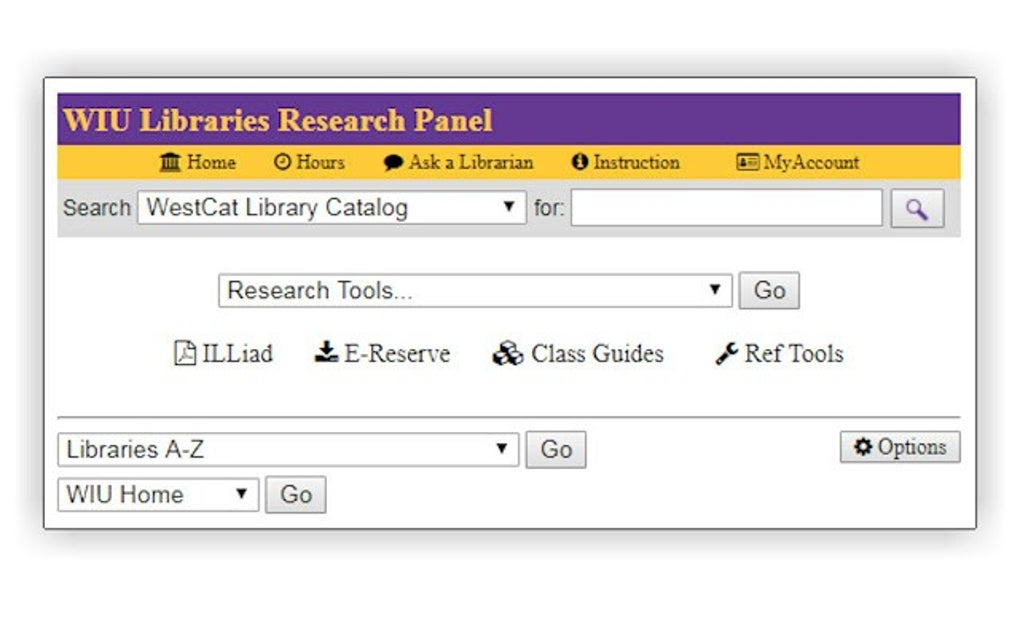Click the Options gear button

tap(898, 447)
